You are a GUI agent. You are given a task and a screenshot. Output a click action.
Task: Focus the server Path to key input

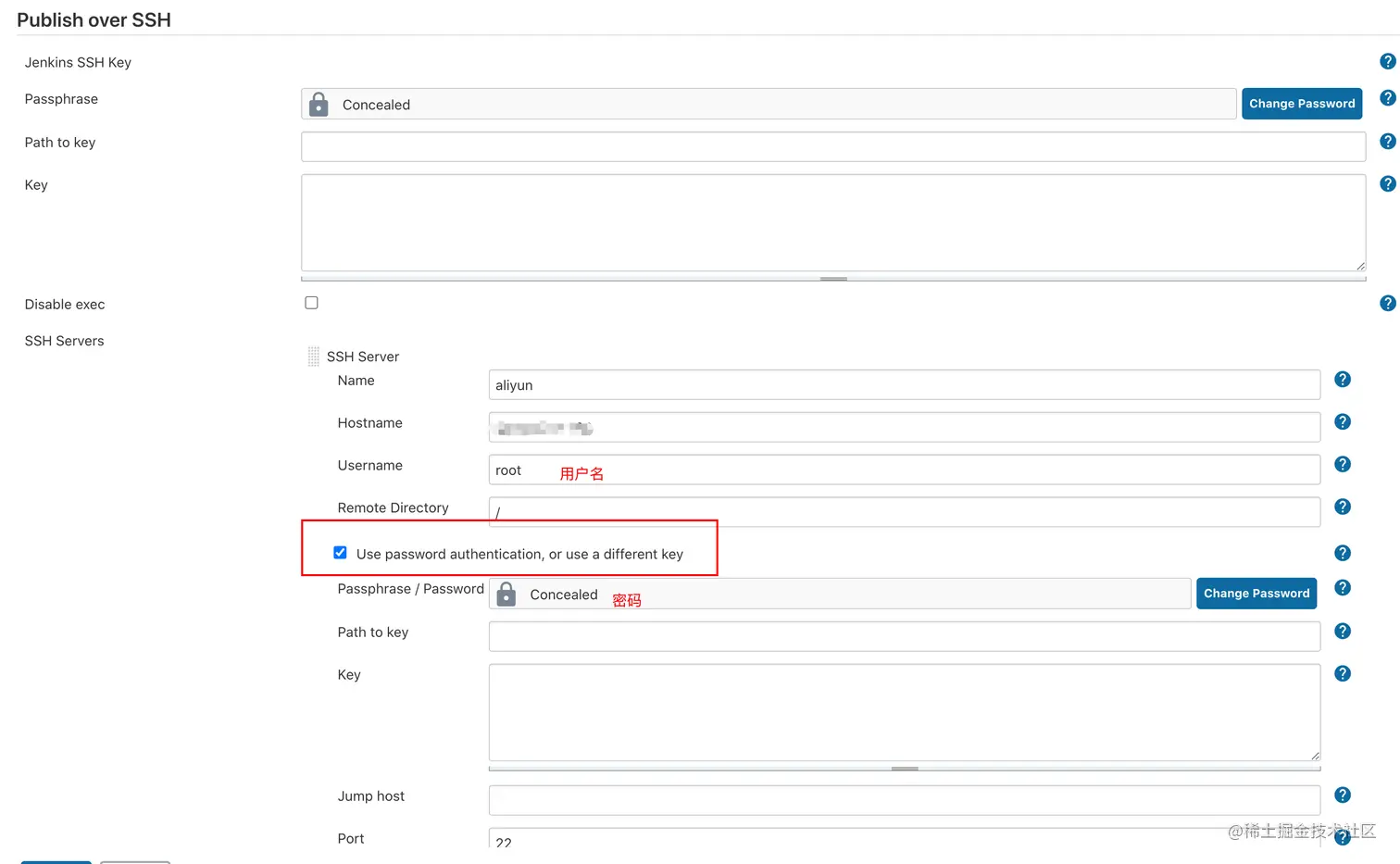point(905,636)
